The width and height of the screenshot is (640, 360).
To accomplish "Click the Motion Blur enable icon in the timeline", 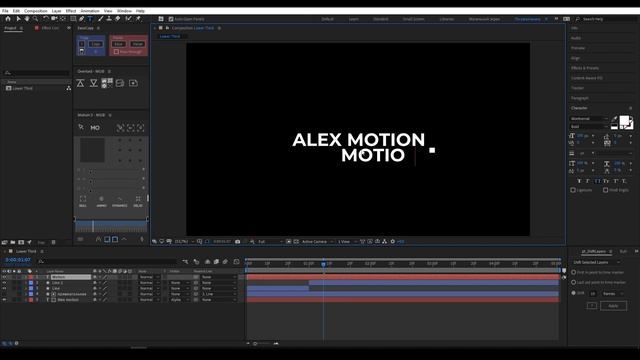I will tap(225, 262).
